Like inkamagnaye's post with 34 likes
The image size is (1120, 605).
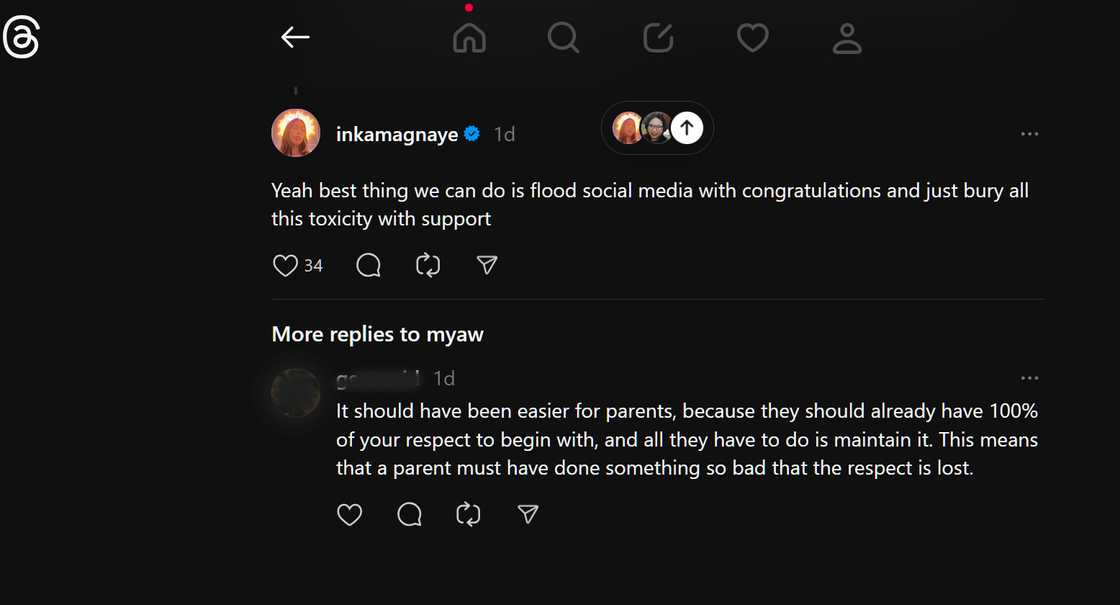point(286,265)
